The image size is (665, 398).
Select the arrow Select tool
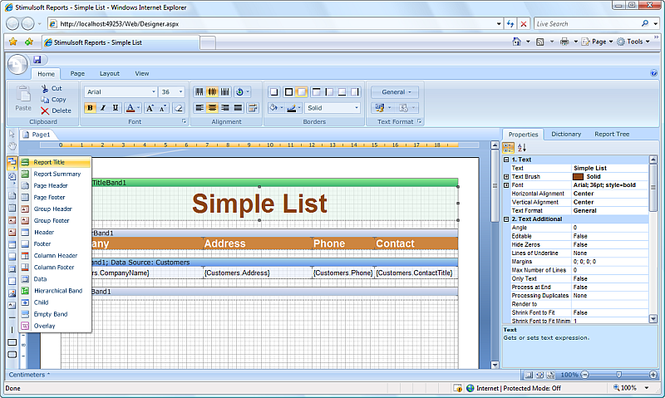[x=12, y=134]
